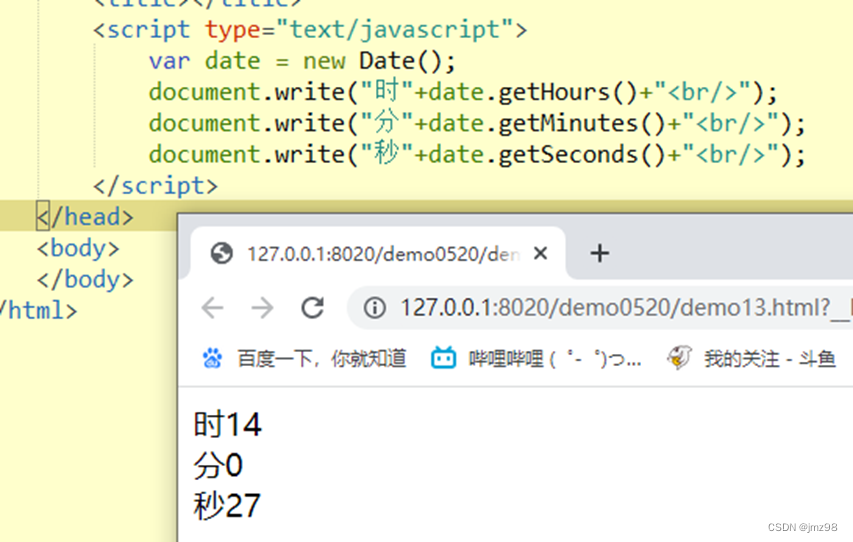Viewport: 853px width, 542px height.
Task: Click the page output 时14
Action: pyautogui.click(x=227, y=424)
